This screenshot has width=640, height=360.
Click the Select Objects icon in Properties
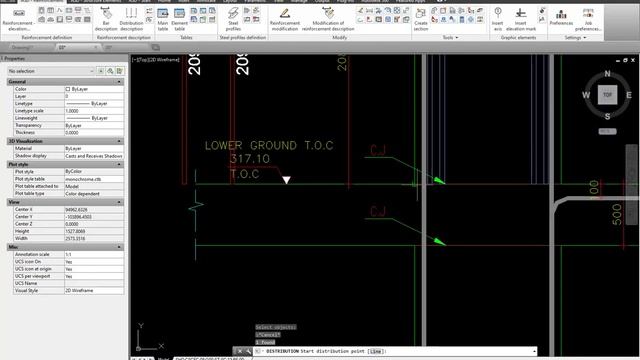(110, 71)
